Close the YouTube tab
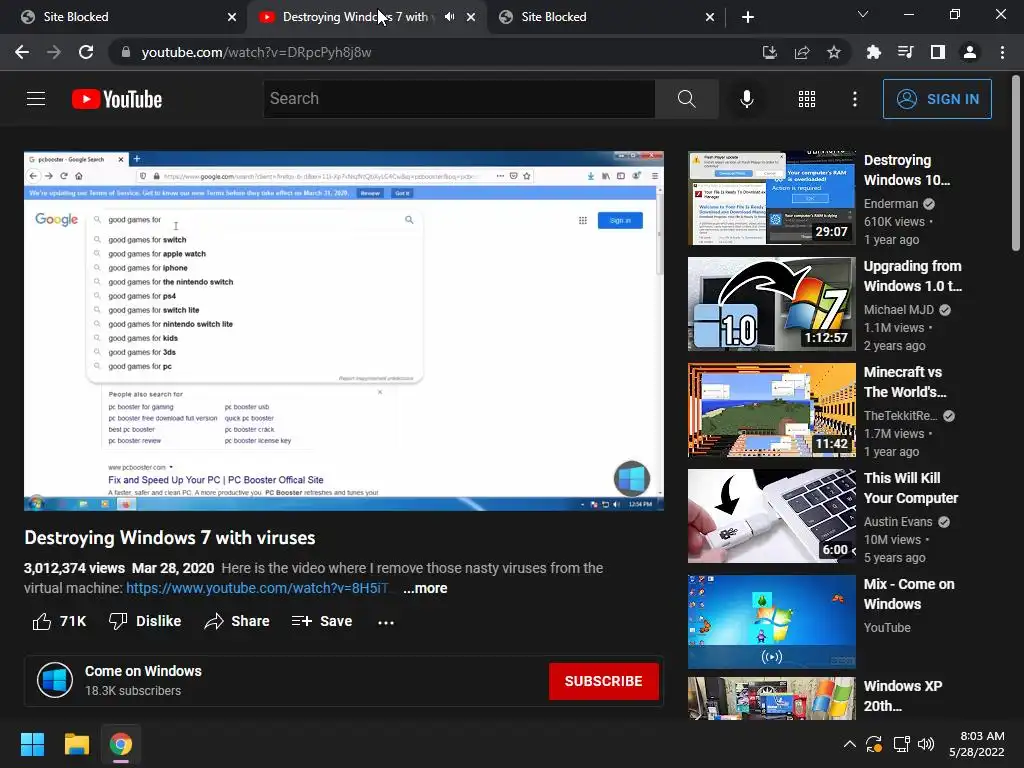1024x768 pixels. pos(471,17)
